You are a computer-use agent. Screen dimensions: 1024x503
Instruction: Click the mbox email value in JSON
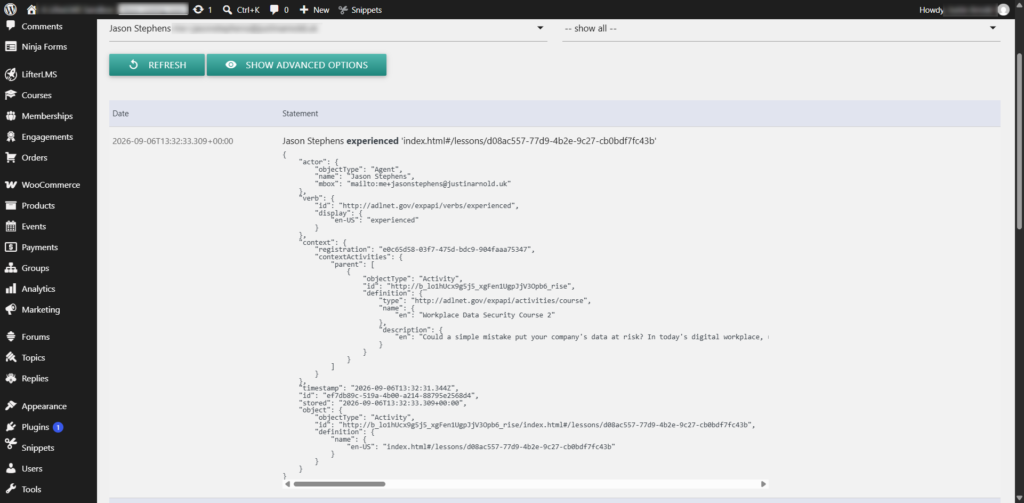[428, 184]
